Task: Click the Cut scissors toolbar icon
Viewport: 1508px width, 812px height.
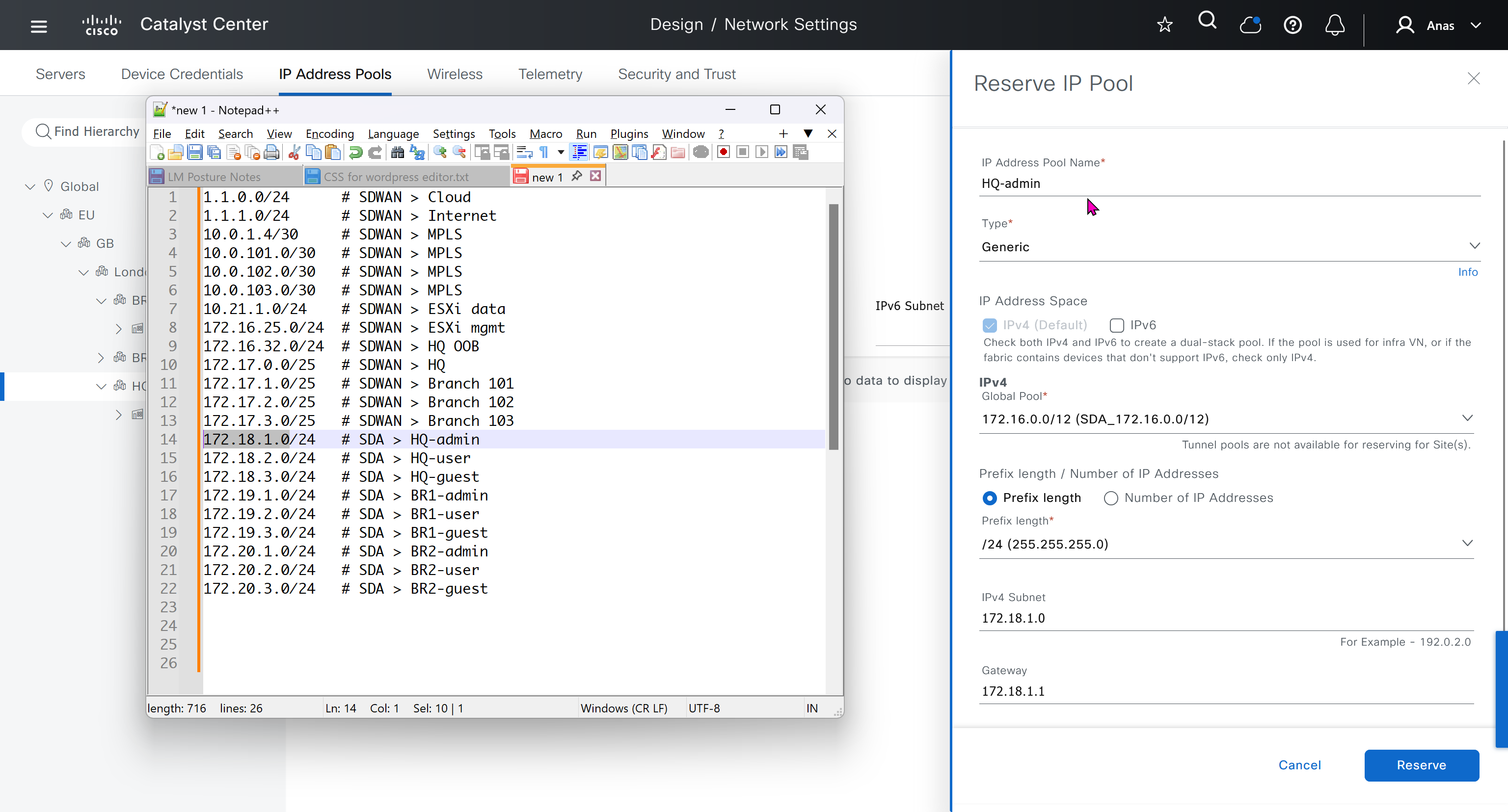Action: point(295,153)
